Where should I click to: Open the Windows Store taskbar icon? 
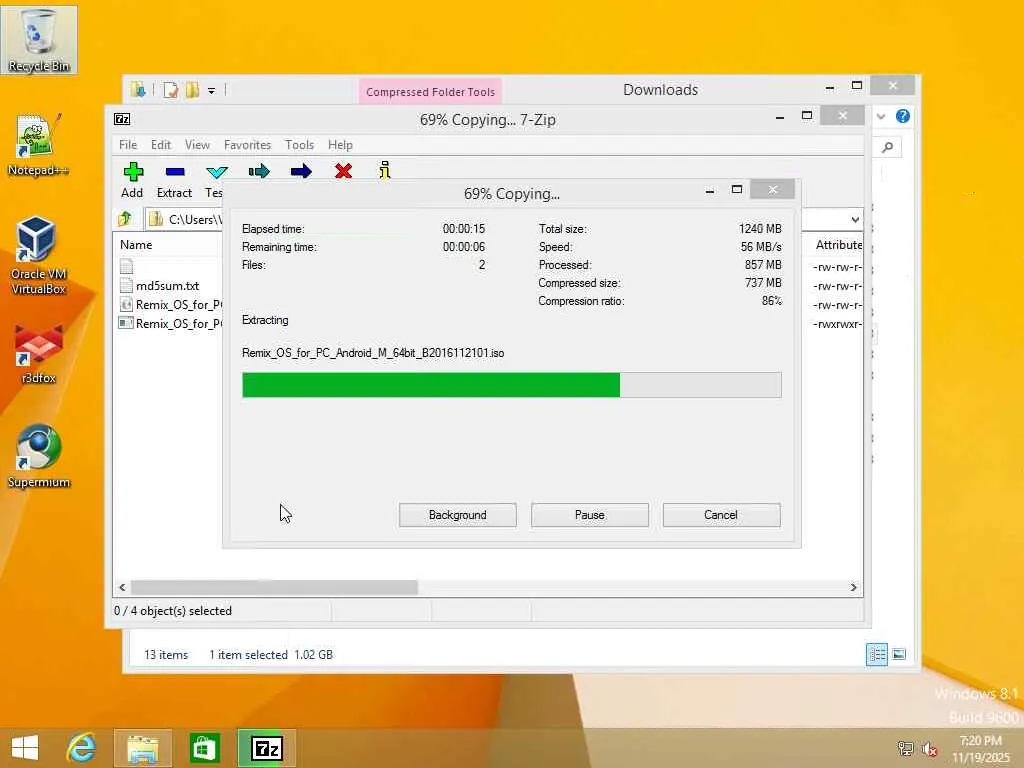[204, 748]
